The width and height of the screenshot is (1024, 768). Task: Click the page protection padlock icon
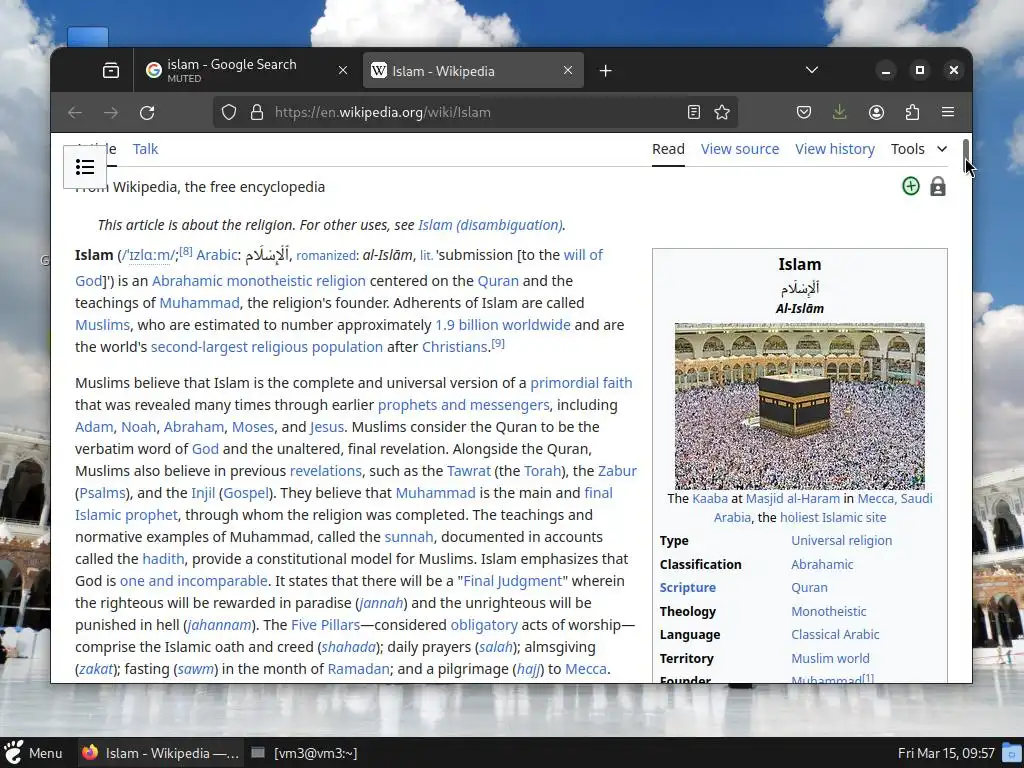tap(938, 186)
